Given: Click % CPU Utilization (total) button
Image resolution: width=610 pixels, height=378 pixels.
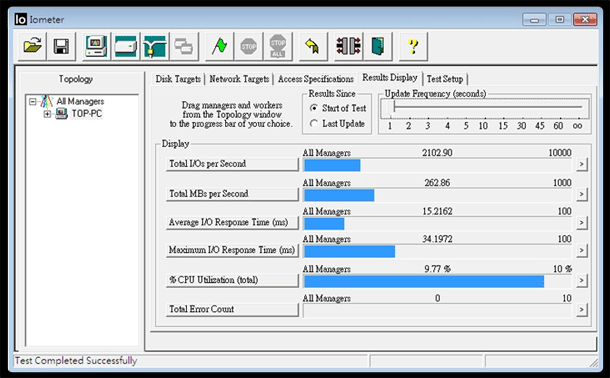Looking at the screenshot, I should click(x=232, y=280).
